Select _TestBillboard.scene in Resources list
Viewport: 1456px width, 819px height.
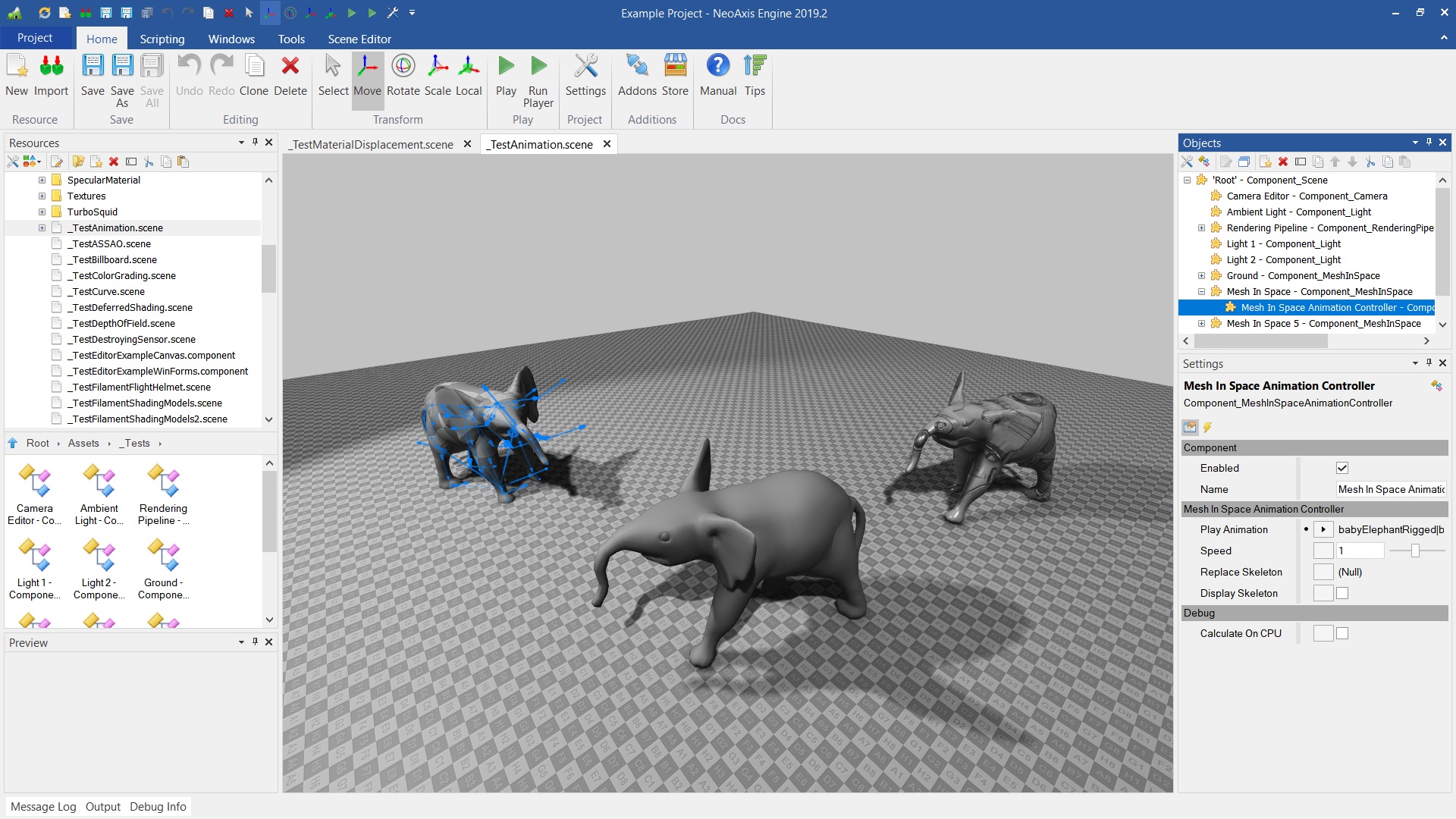coord(111,259)
